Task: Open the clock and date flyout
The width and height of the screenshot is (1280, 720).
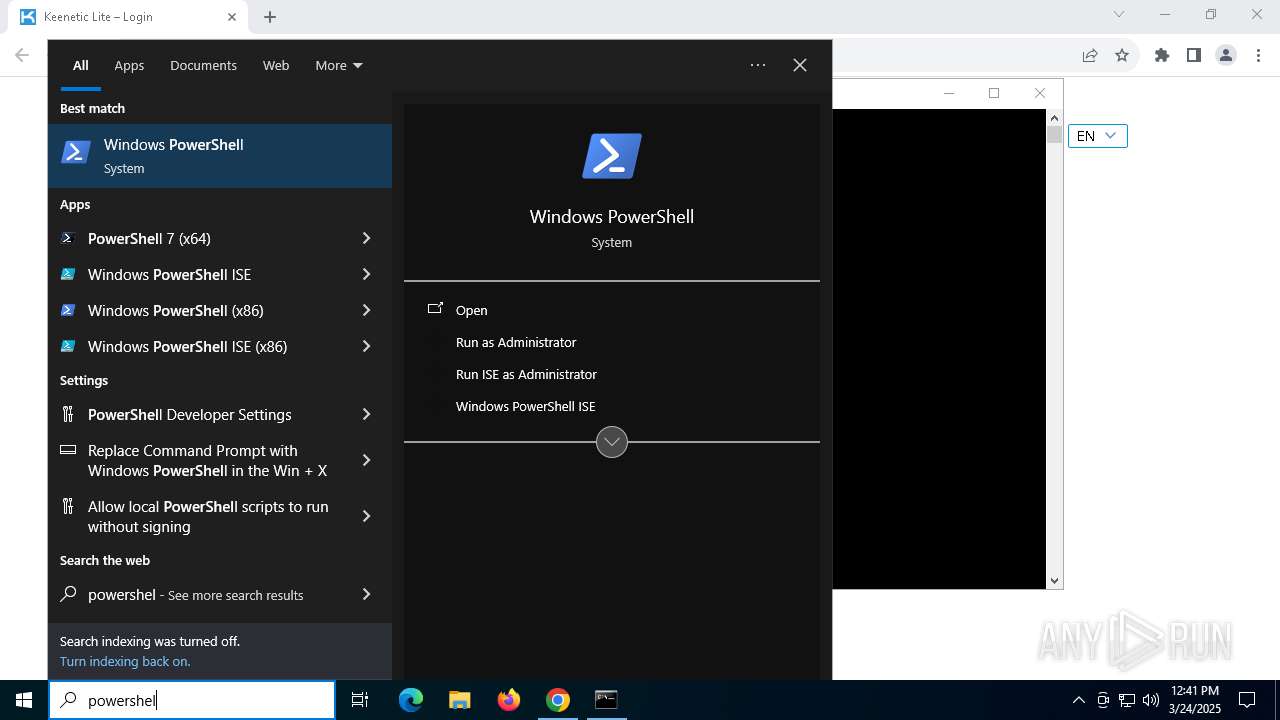Action: click(x=1194, y=700)
